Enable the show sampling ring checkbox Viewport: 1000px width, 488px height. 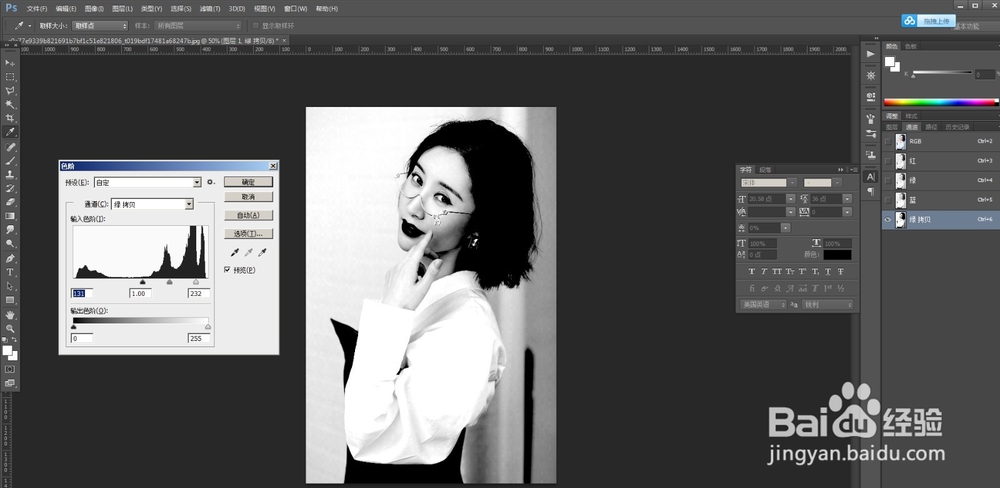256,26
